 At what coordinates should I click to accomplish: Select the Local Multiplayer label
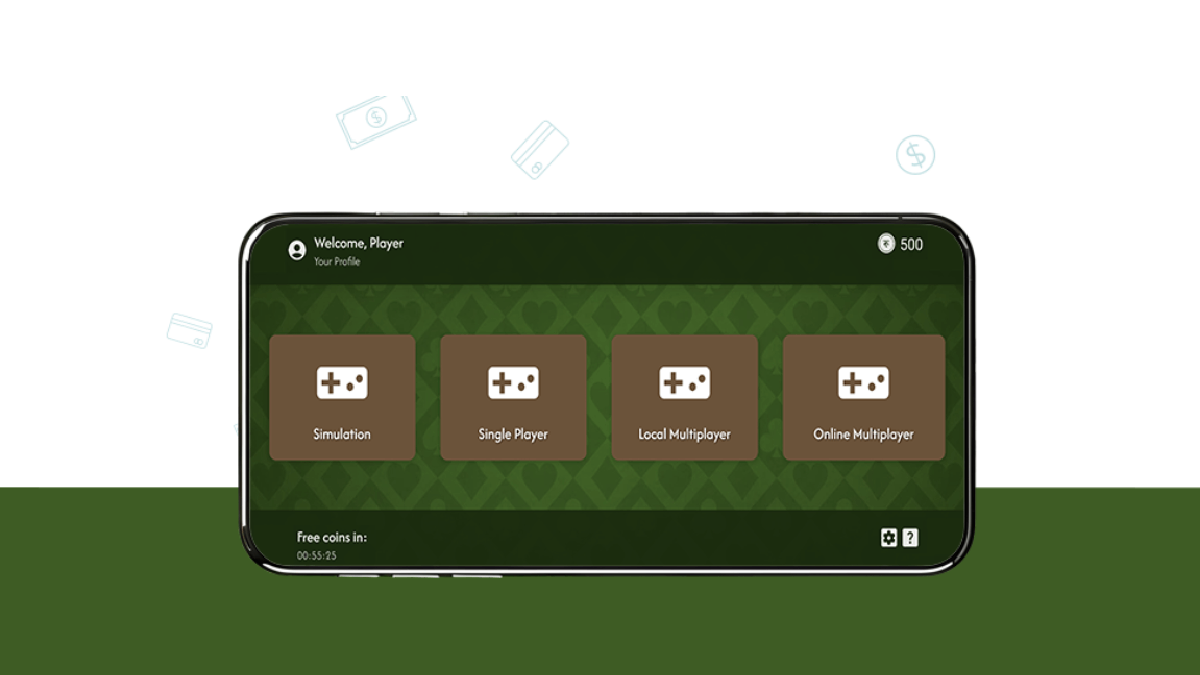(685, 434)
